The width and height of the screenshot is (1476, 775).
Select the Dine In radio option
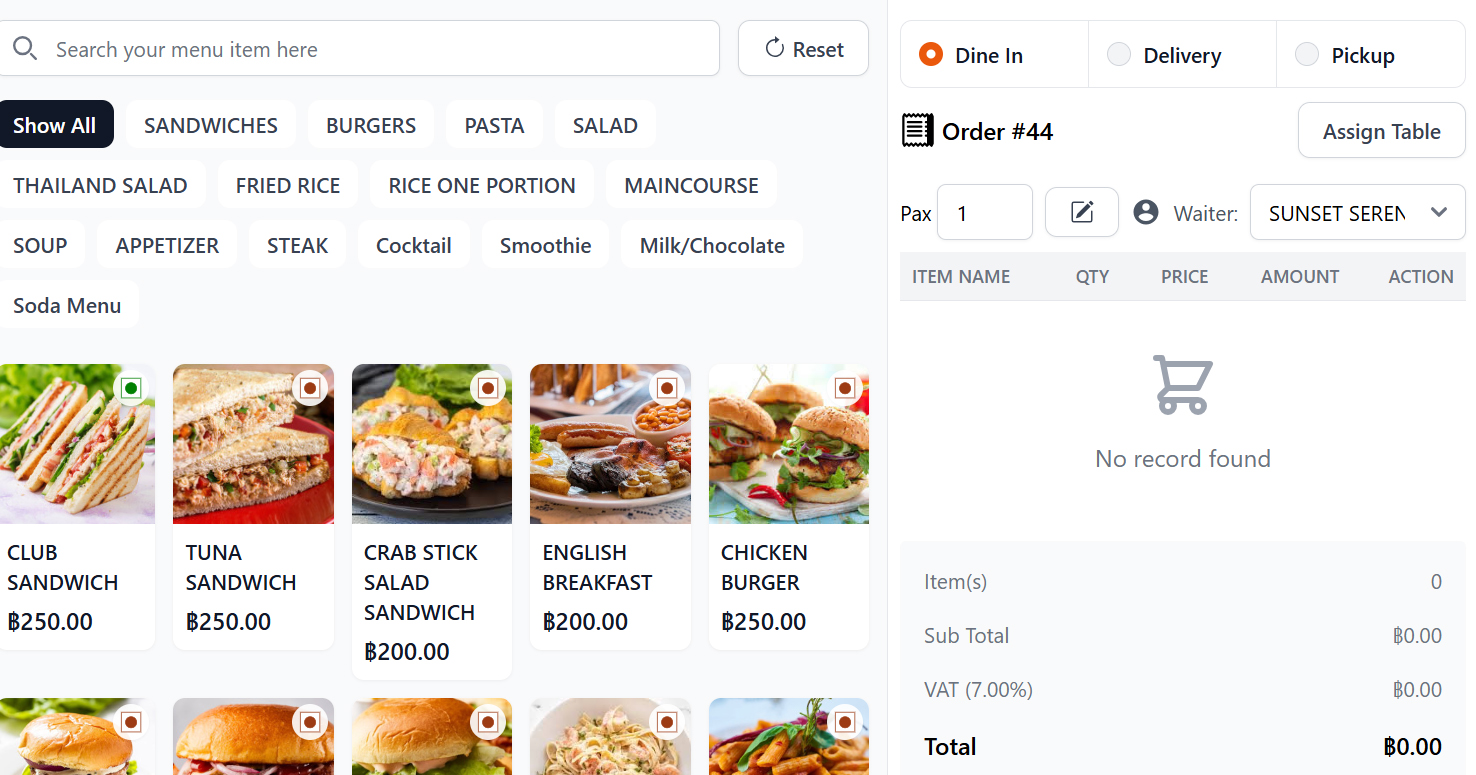931,54
